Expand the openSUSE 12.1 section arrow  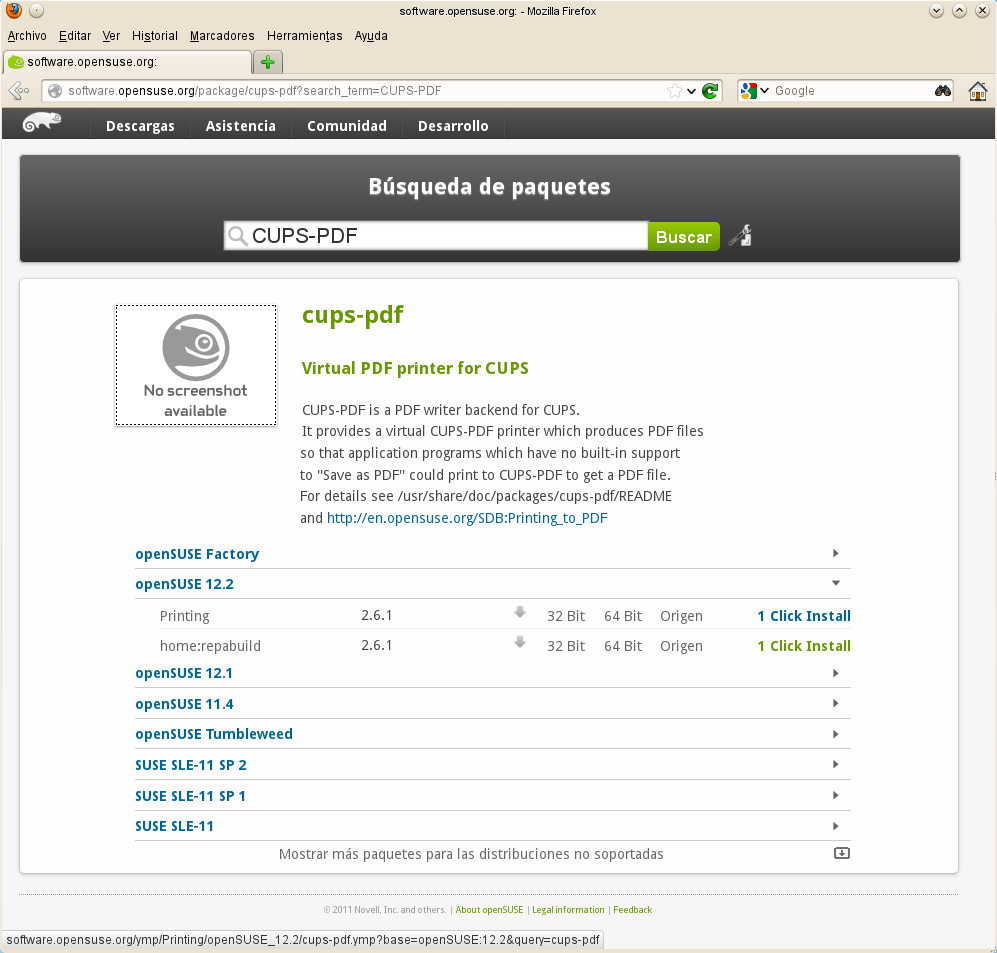[835, 673]
